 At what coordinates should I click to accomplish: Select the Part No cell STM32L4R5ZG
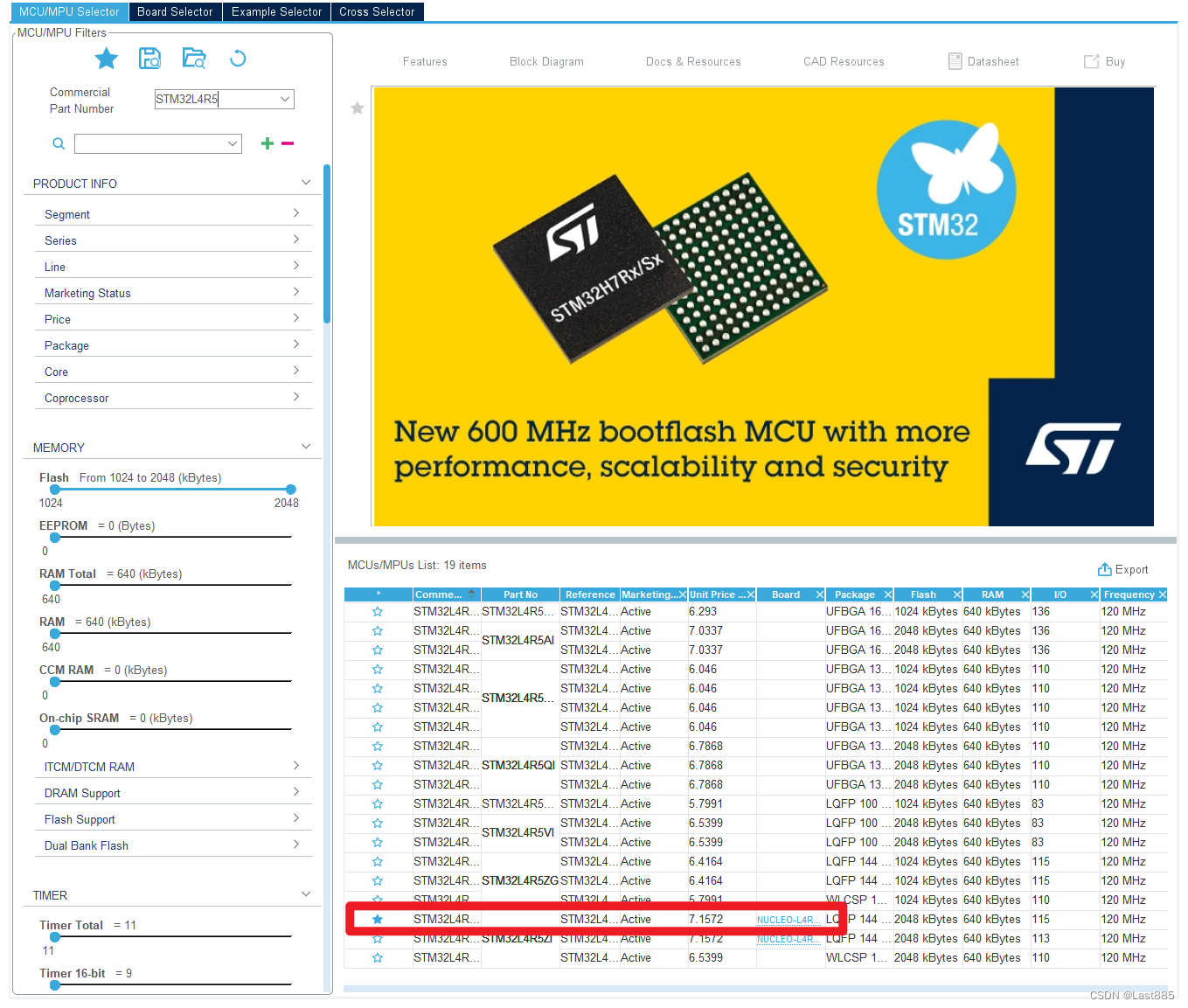(520, 880)
